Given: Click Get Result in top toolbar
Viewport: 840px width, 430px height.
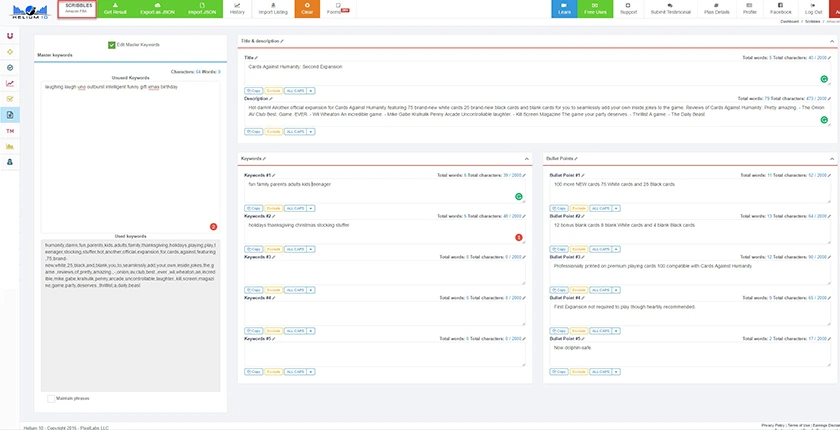Looking at the screenshot, I should point(115,9).
